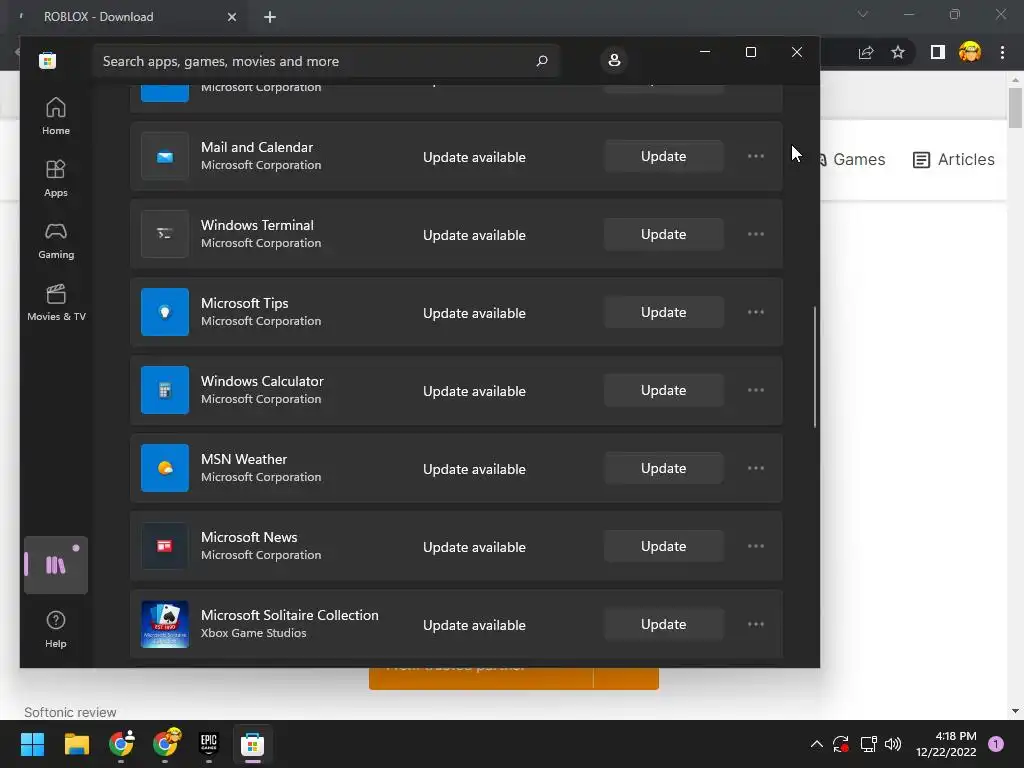Open Epic Games Launcher from taskbar

[208, 744]
